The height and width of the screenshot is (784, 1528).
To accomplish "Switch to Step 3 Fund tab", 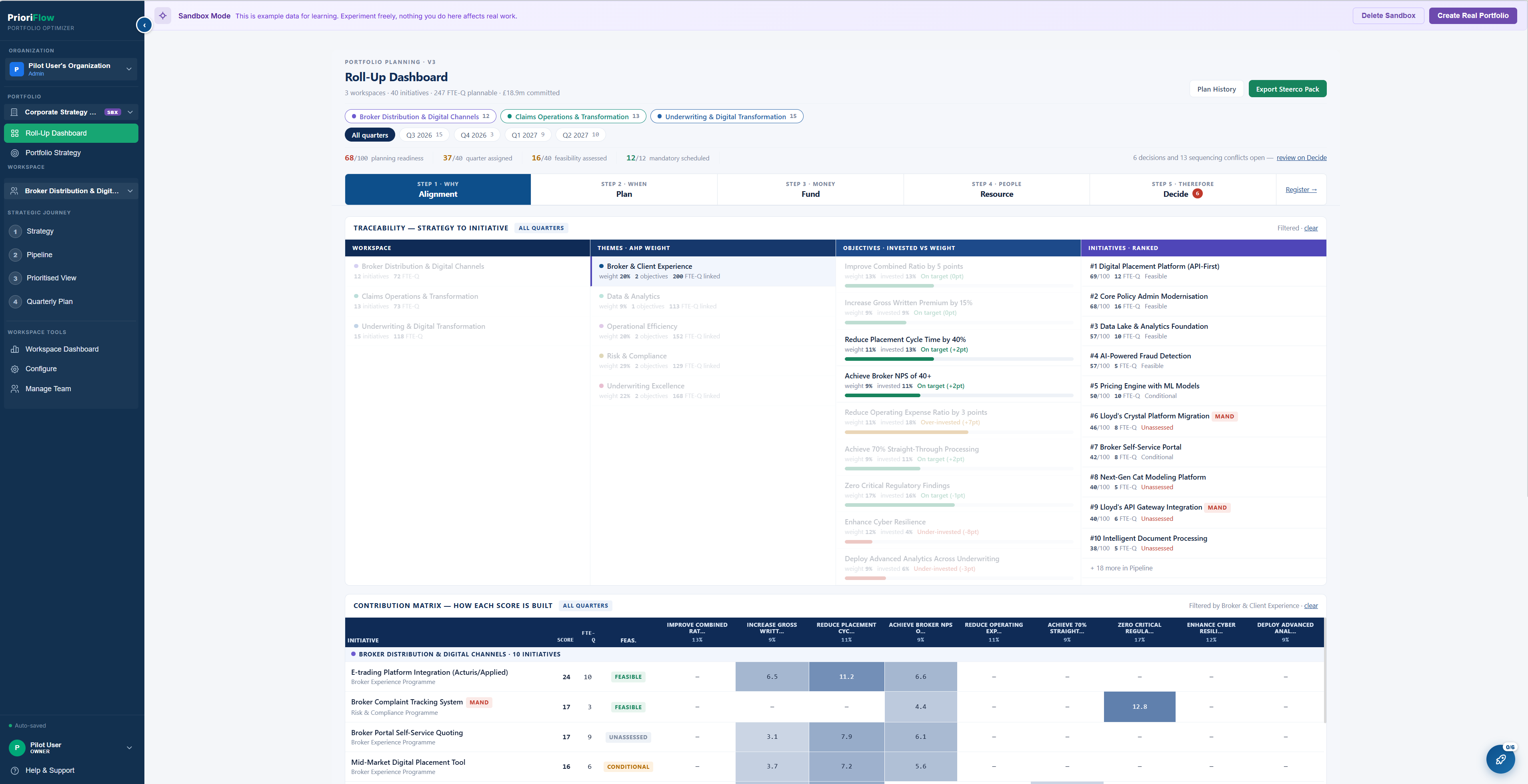I will pos(810,189).
